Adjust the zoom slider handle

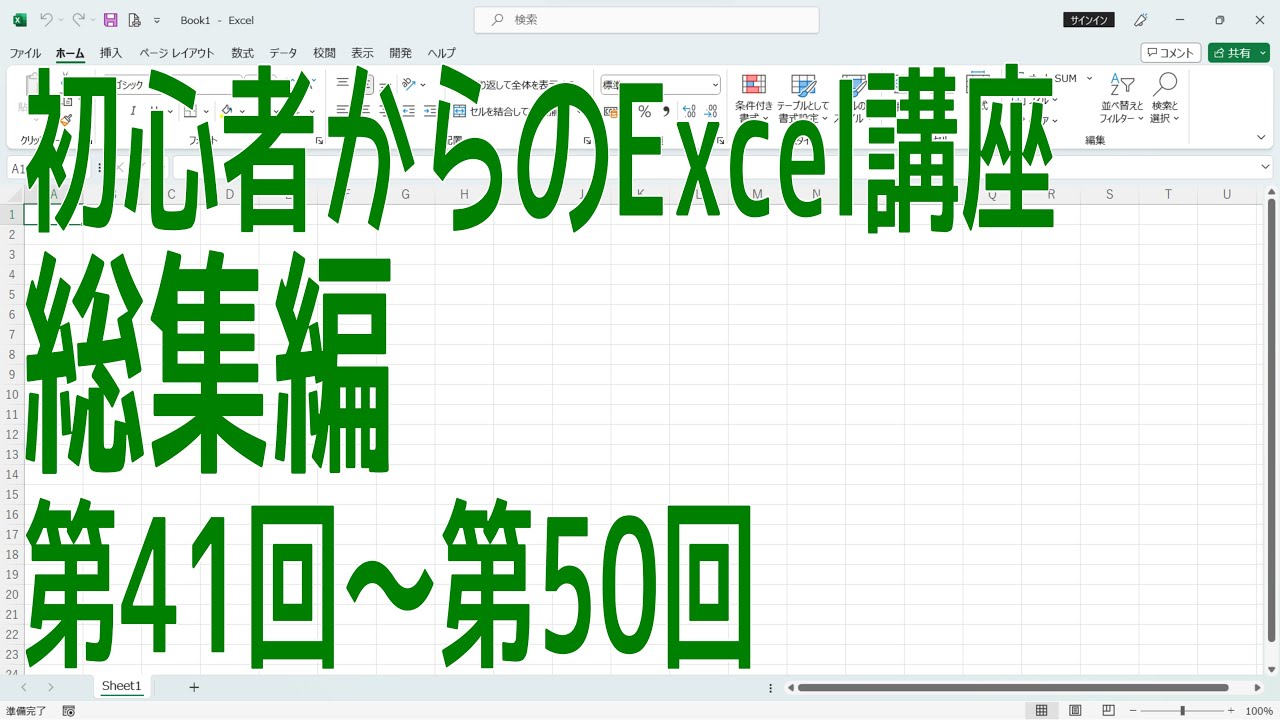1182,711
